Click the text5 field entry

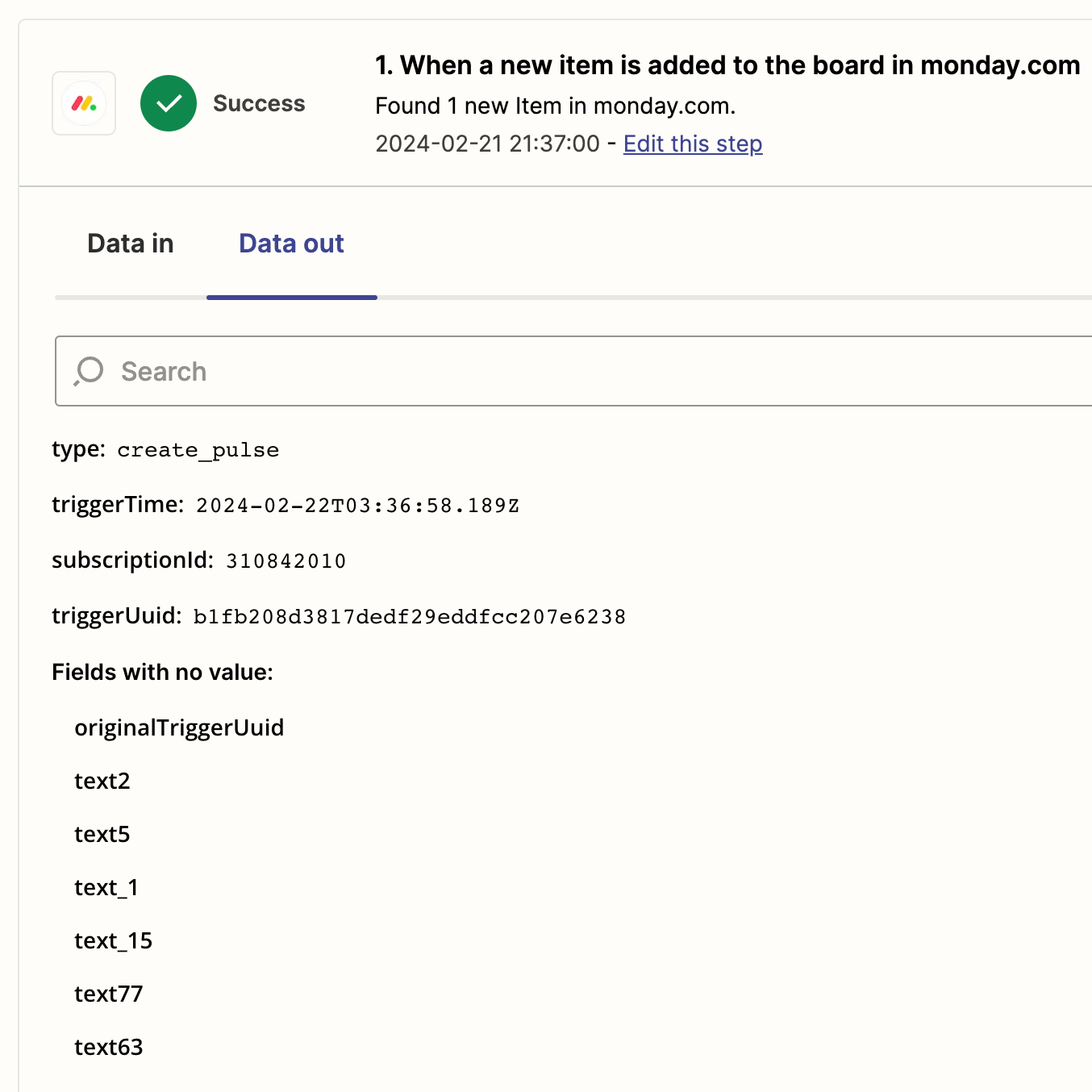[x=102, y=834]
